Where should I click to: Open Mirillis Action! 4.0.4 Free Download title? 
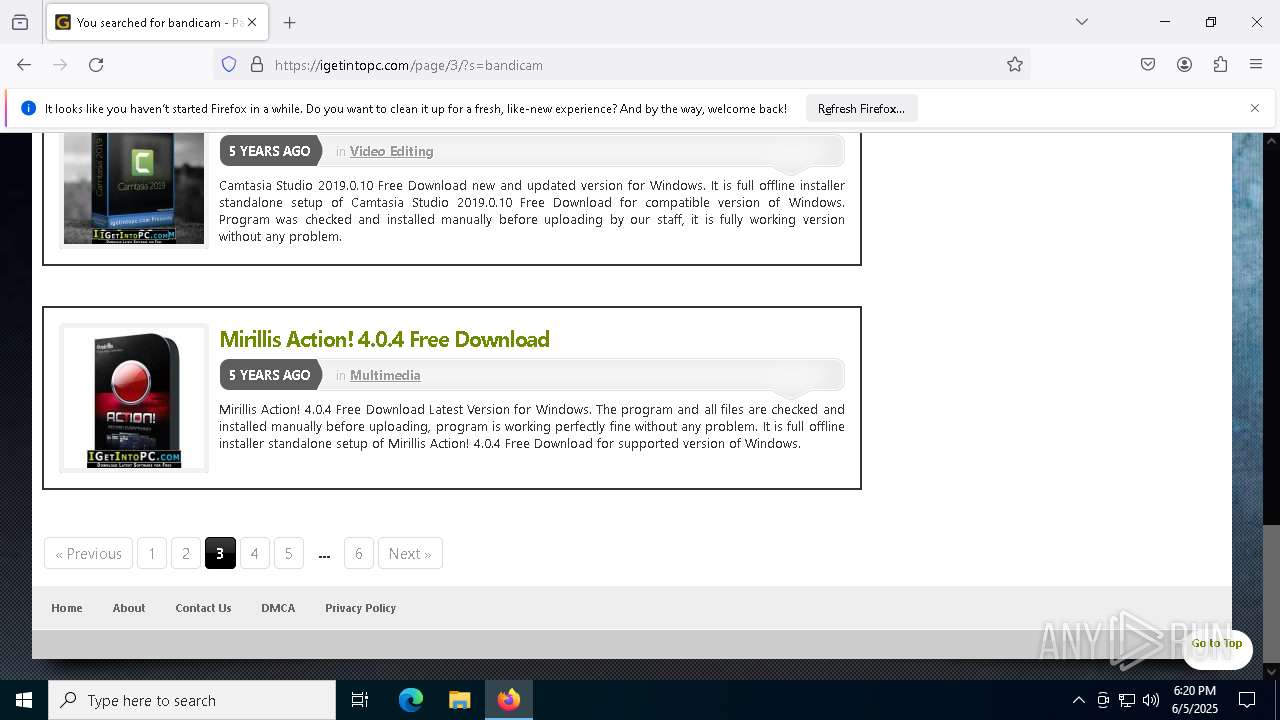point(384,339)
